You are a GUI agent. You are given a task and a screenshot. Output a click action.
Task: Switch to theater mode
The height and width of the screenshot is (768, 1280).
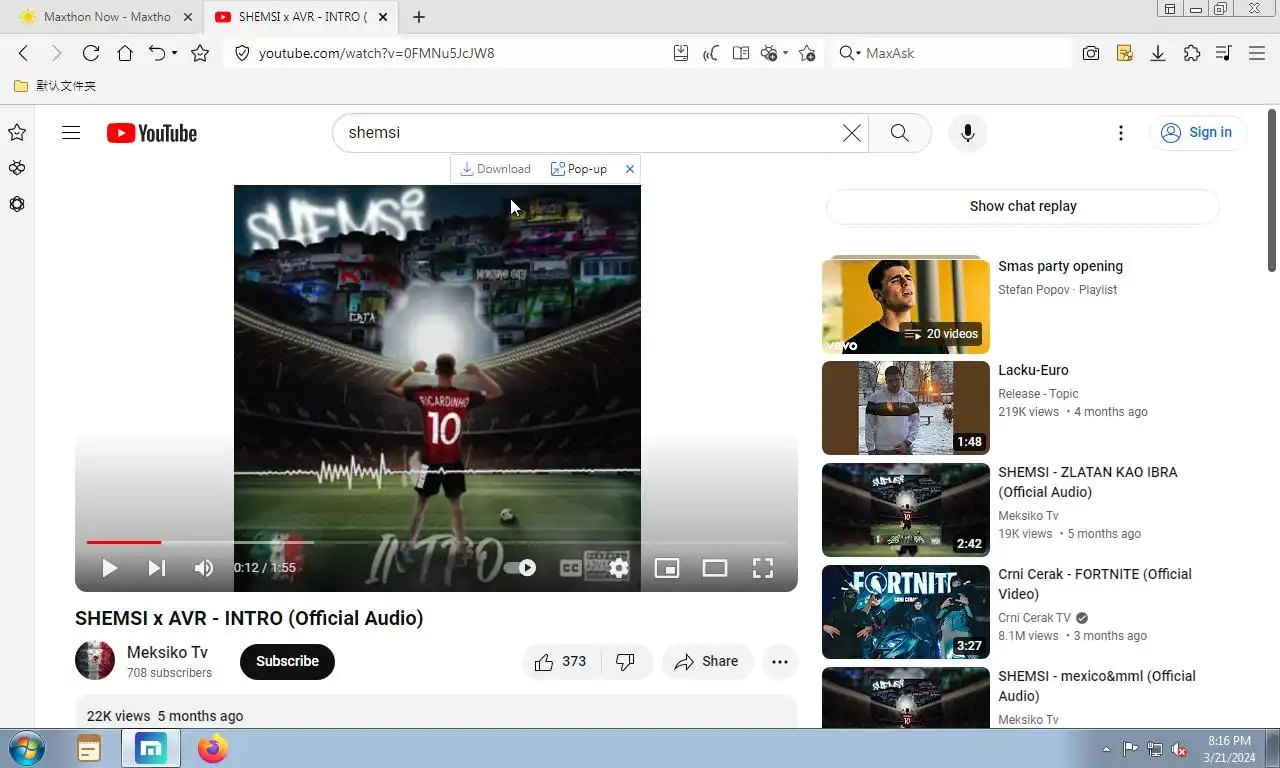click(x=715, y=568)
